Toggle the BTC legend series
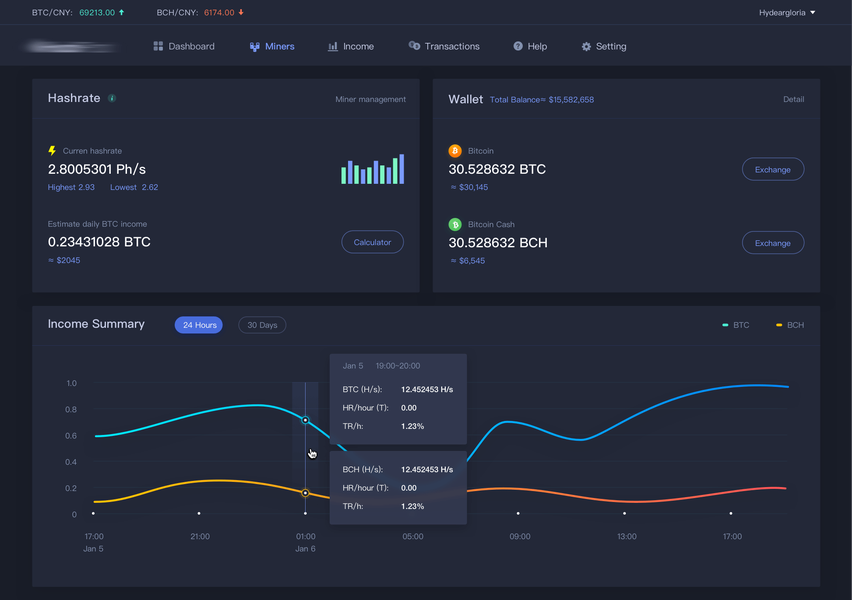The image size is (852, 600). pyautogui.click(x=735, y=325)
